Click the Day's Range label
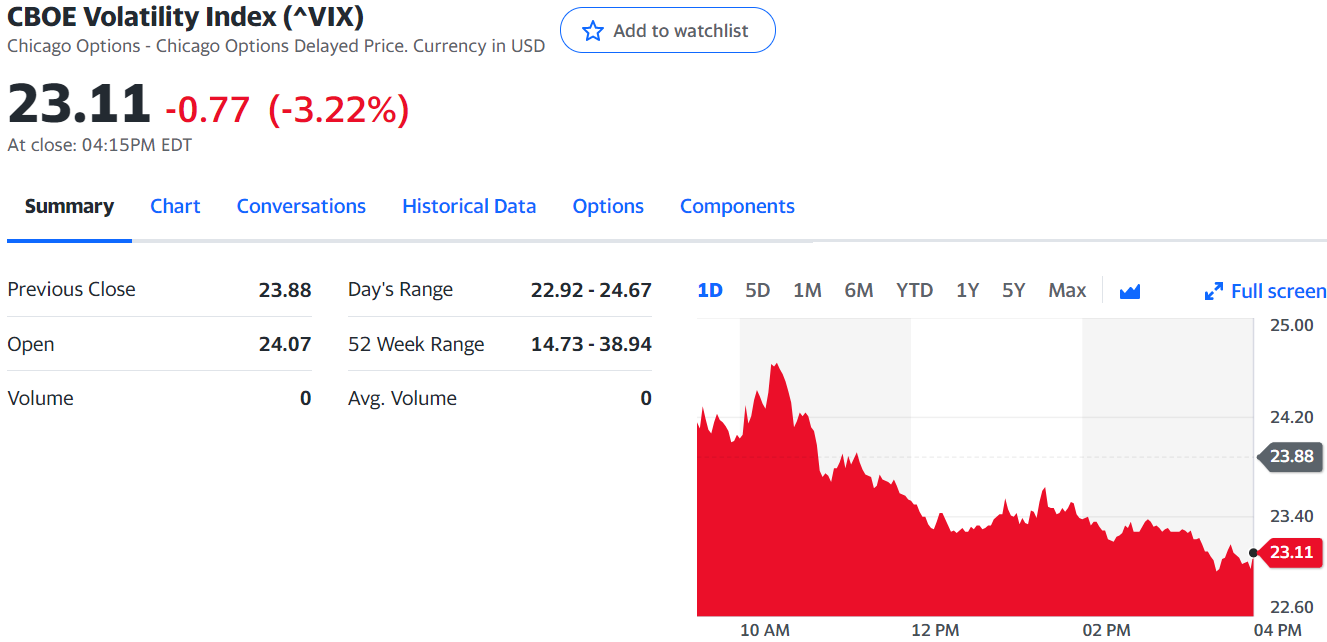This screenshot has width=1327, height=642. (x=400, y=290)
